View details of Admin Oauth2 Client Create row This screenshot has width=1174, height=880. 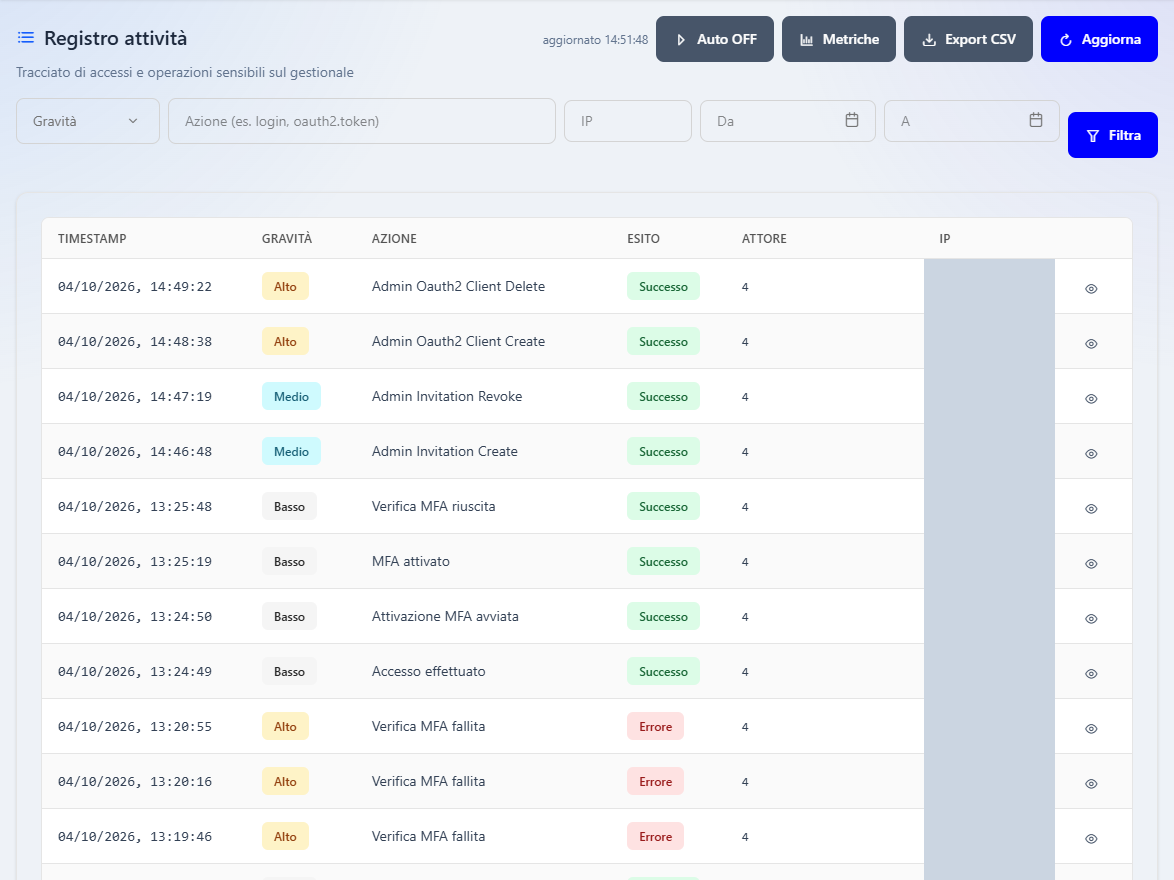(x=1091, y=344)
